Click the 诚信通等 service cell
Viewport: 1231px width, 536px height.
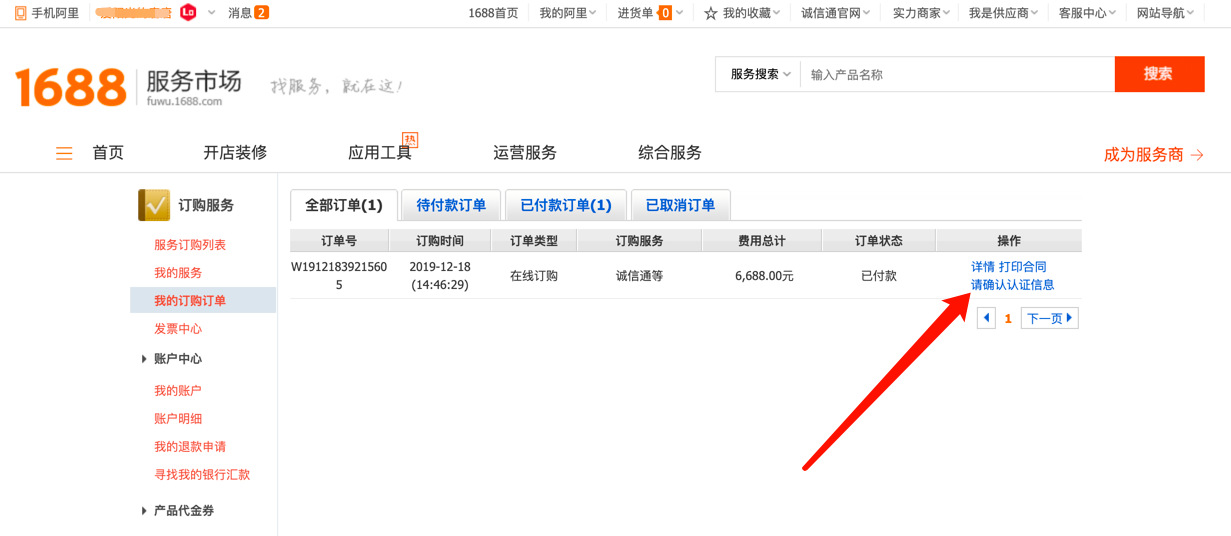point(640,276)
